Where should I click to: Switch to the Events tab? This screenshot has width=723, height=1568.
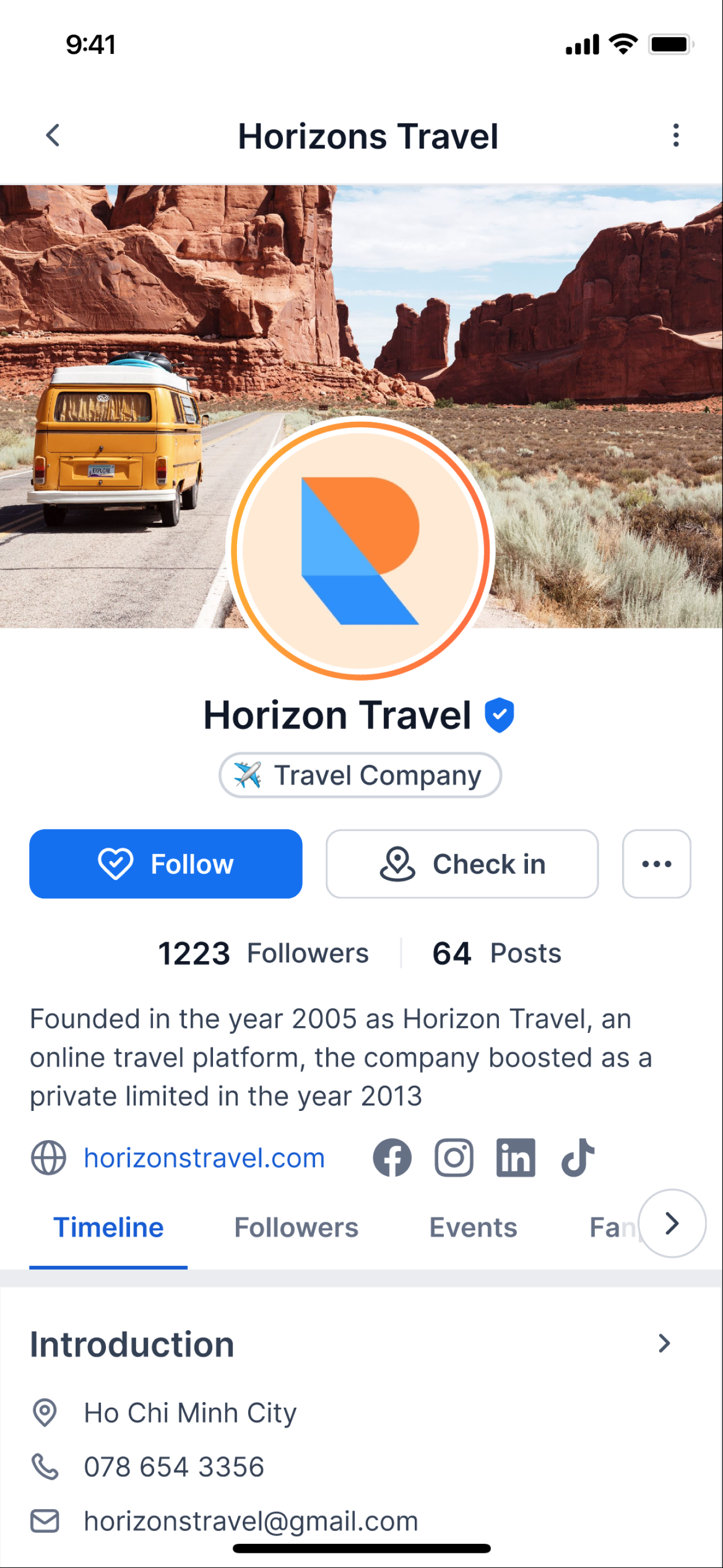[x=473, y=1227]
